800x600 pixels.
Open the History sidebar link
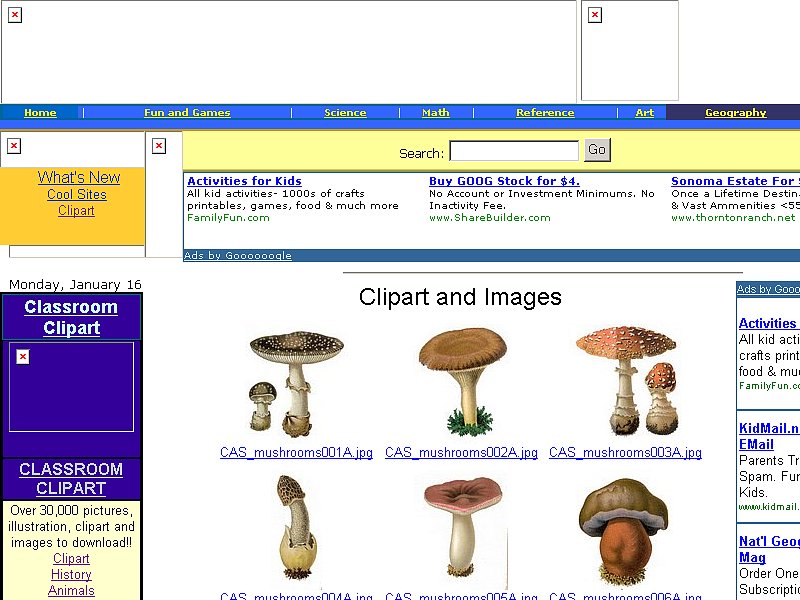pos(71,574)
